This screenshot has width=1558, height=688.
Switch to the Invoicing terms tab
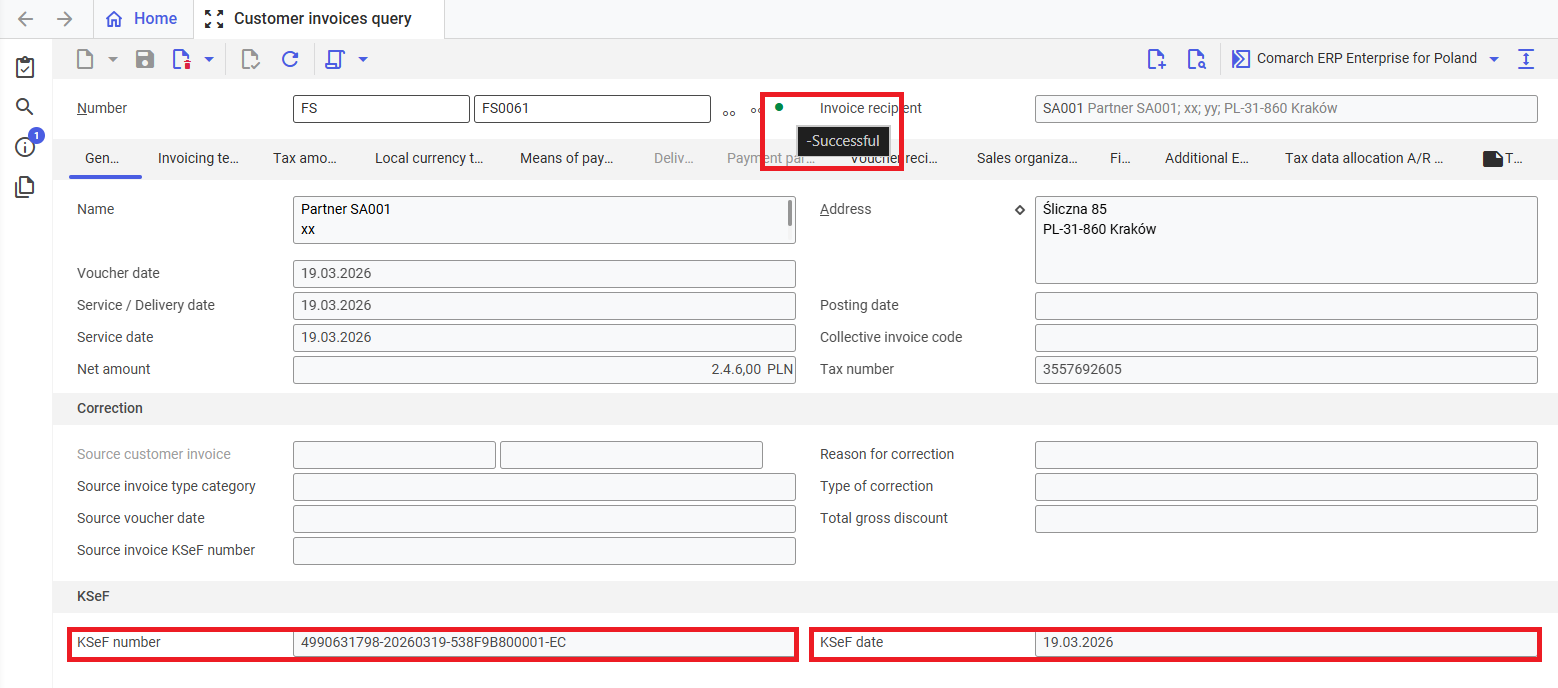198,158
